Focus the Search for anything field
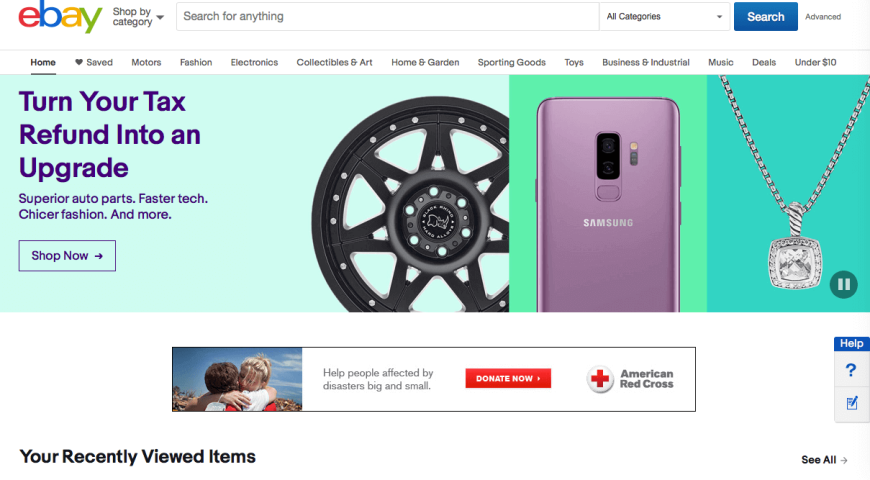Image resolution: width=870 pixels, height=480 pixels. (387, 17)
